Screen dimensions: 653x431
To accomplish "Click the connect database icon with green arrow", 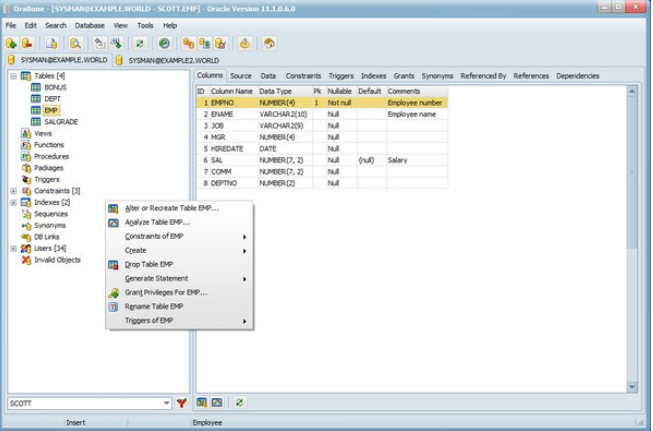I will (x=11, y=43).
